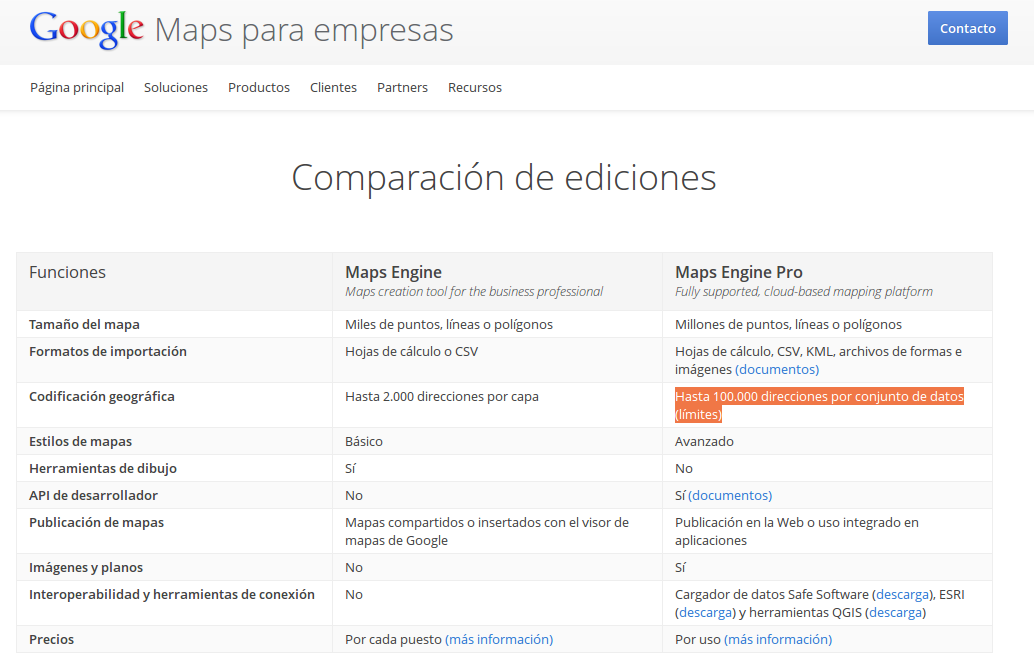
Task: Open más información link next to Por cada puesto
Action: pyautogui.click(x=499, y=639)
